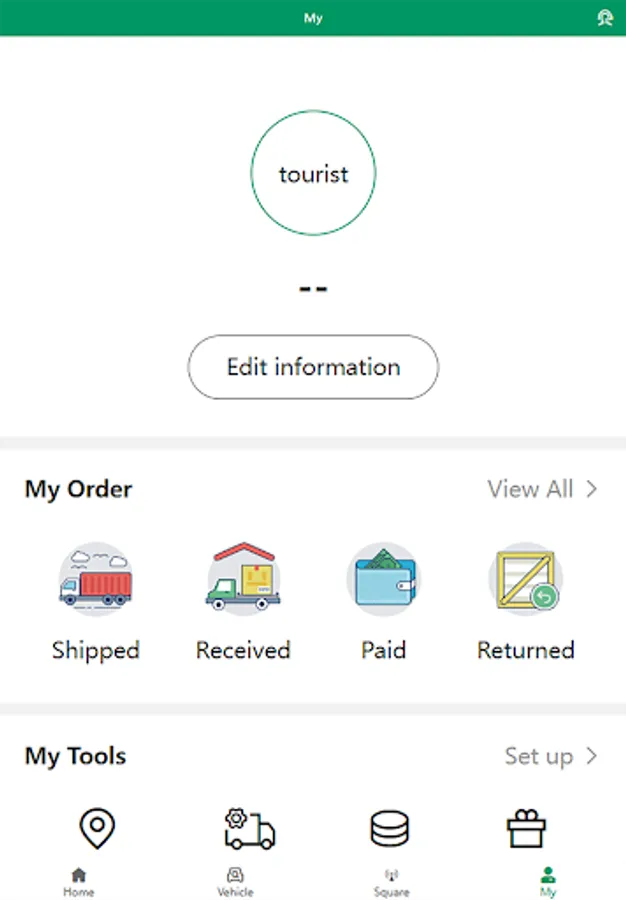Tap the location pin tool icon
Viewport: 626px width, 900px height.
click(97, 829)
